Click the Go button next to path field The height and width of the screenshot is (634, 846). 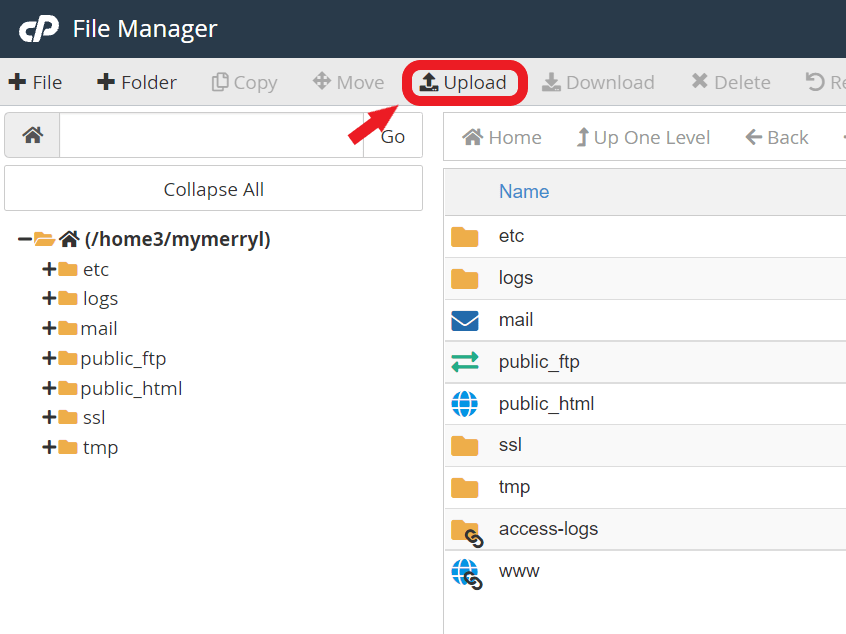coord(393,137)
